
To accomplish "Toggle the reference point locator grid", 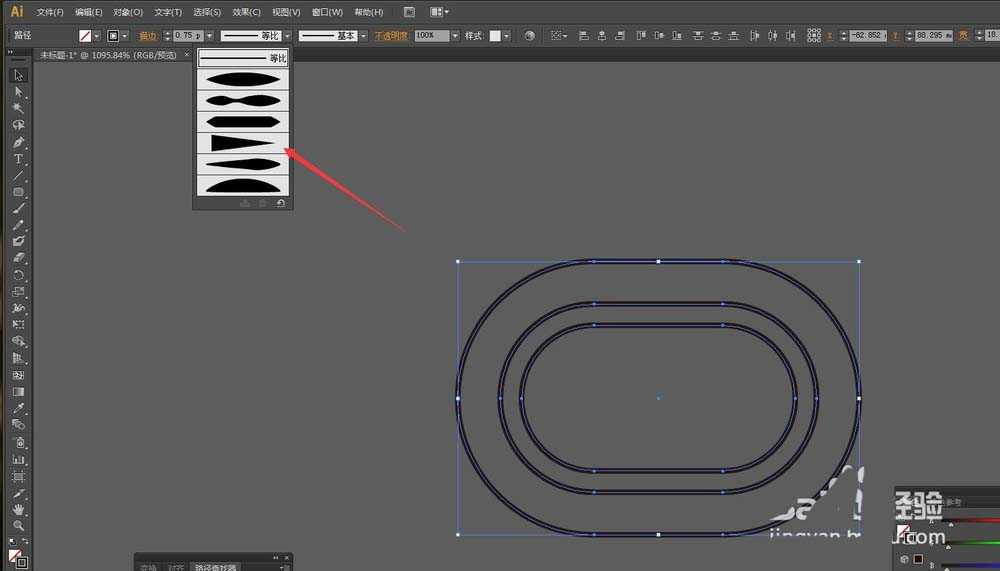I will 814,35.
